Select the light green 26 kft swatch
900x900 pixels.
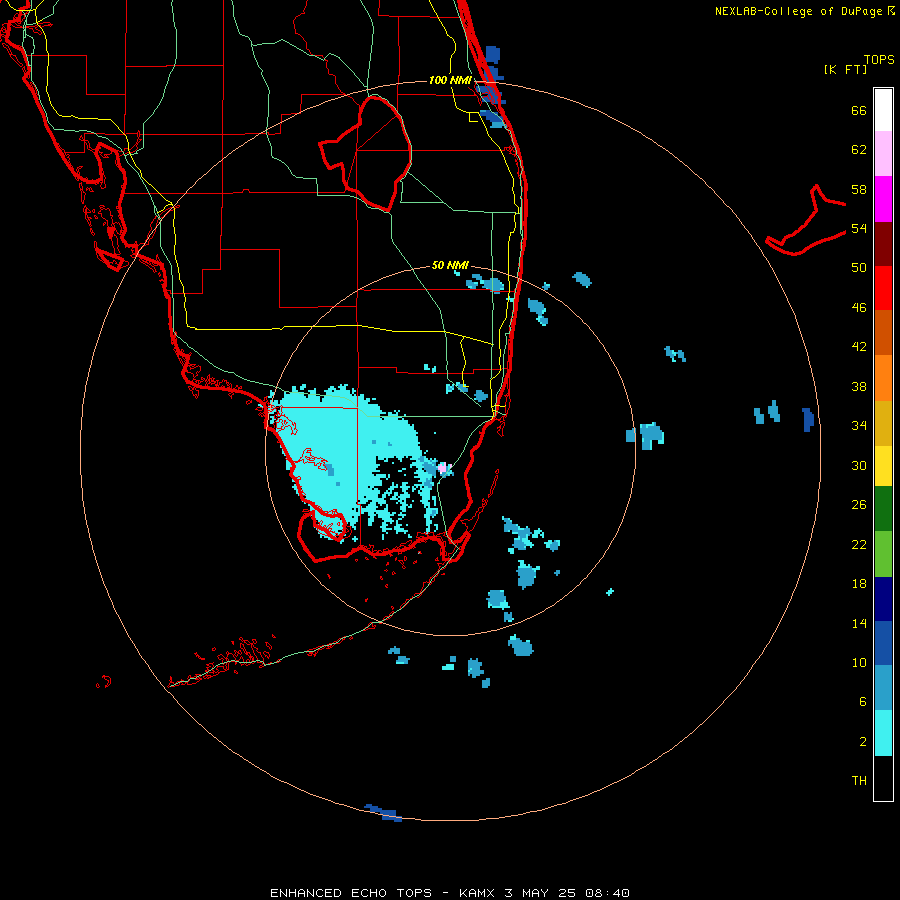(883, 554)
